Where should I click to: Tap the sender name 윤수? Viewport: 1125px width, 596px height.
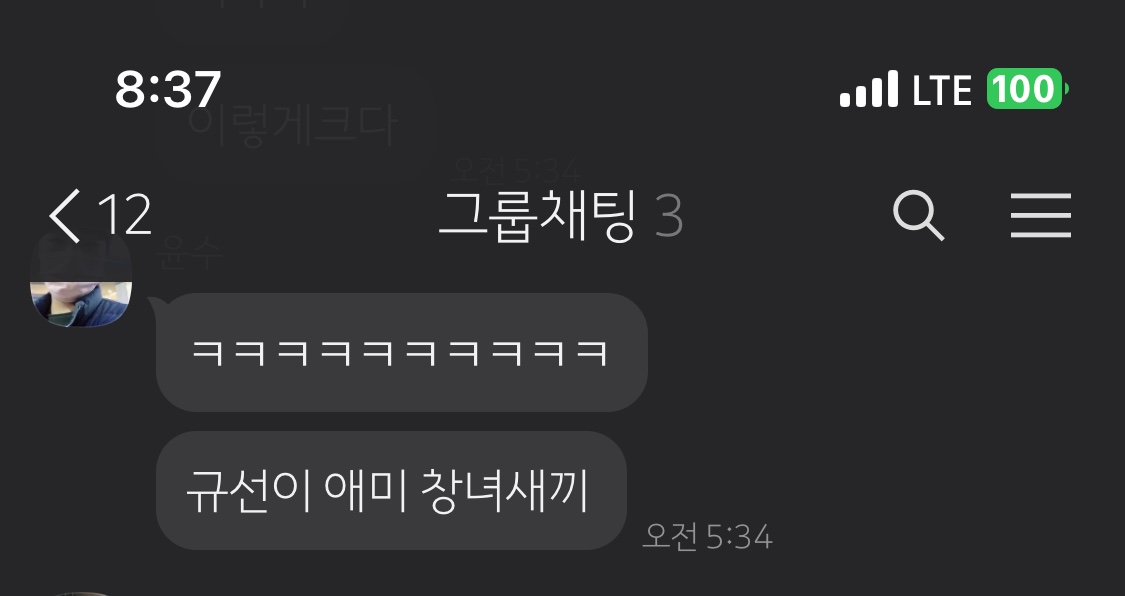click(190, 252)
